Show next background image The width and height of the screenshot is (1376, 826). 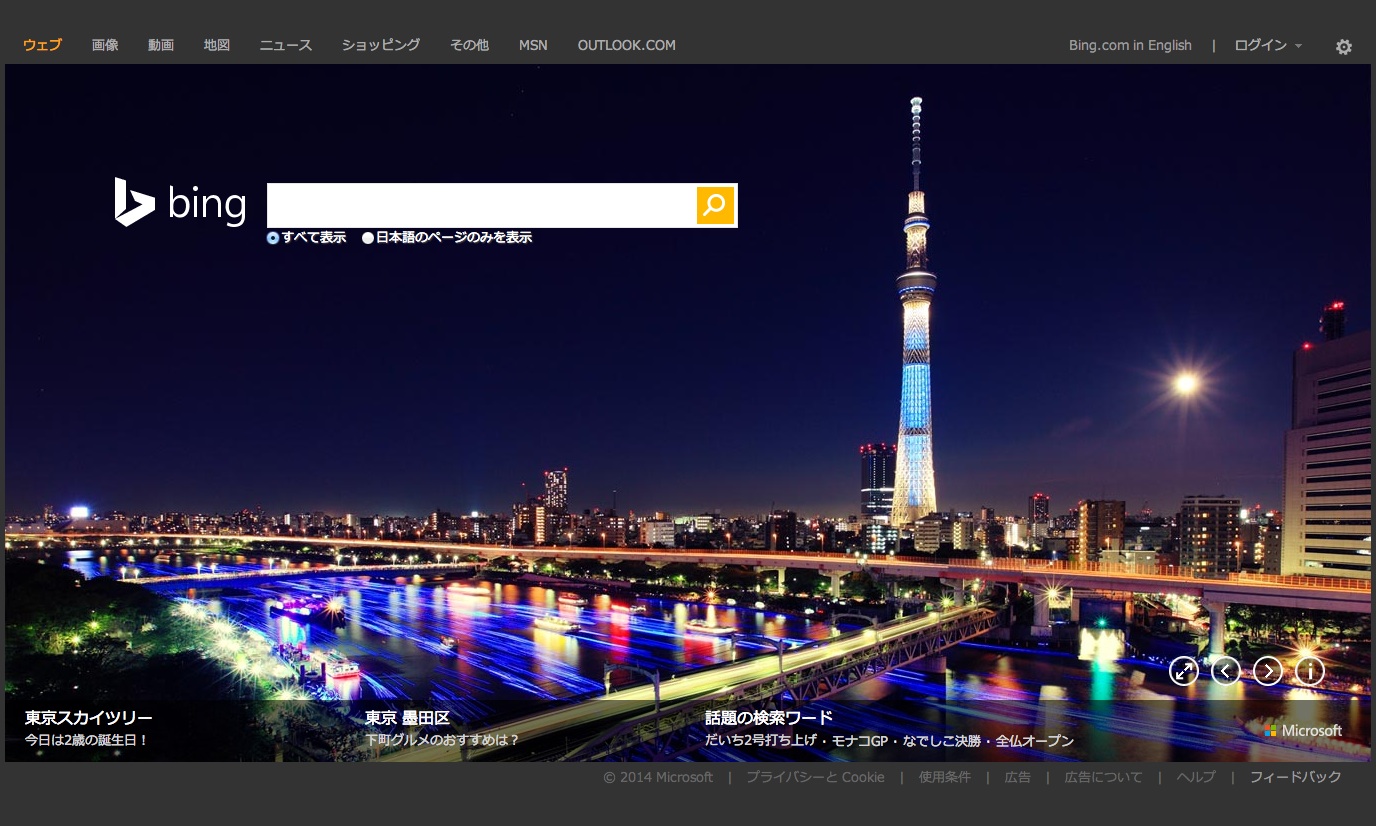point(1268,671)
